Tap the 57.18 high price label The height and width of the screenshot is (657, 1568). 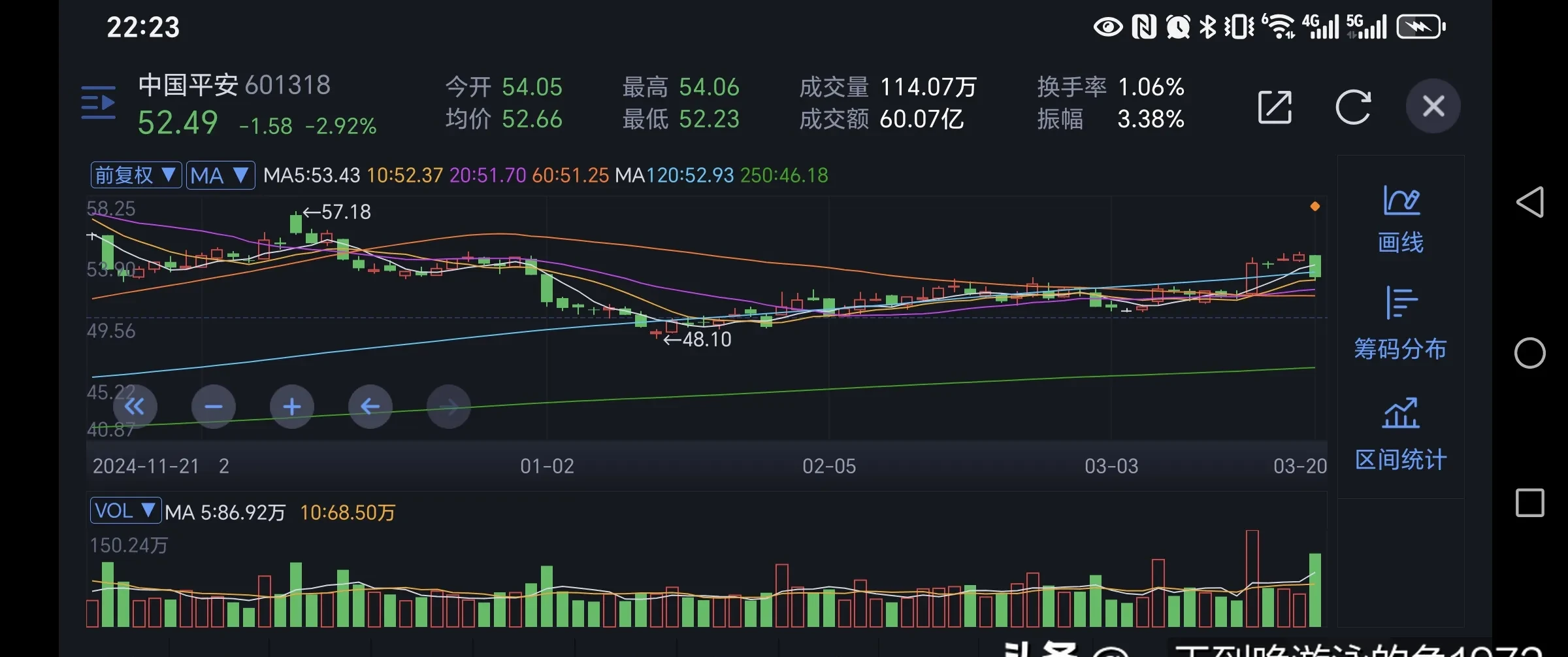[337, 212]
